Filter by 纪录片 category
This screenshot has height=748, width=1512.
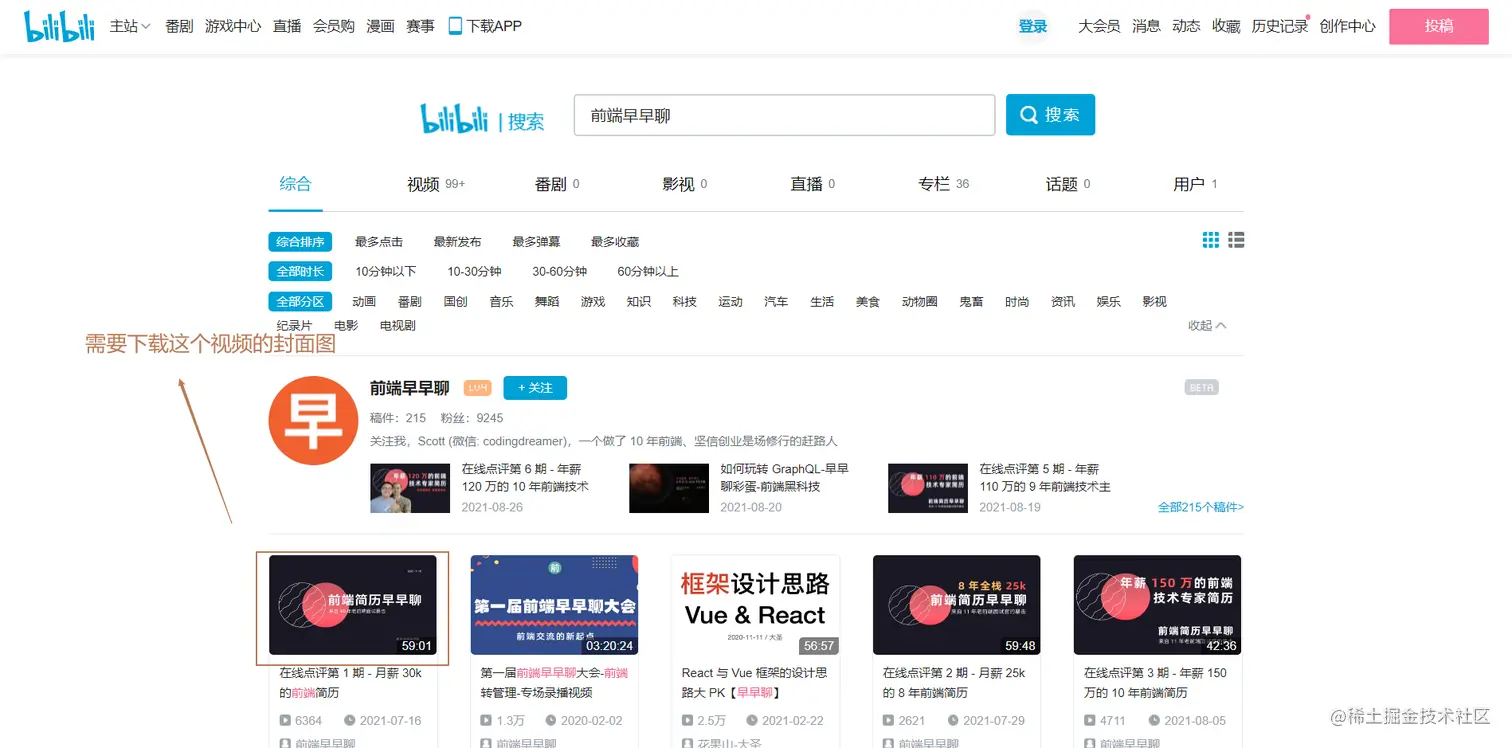[294, 326]
